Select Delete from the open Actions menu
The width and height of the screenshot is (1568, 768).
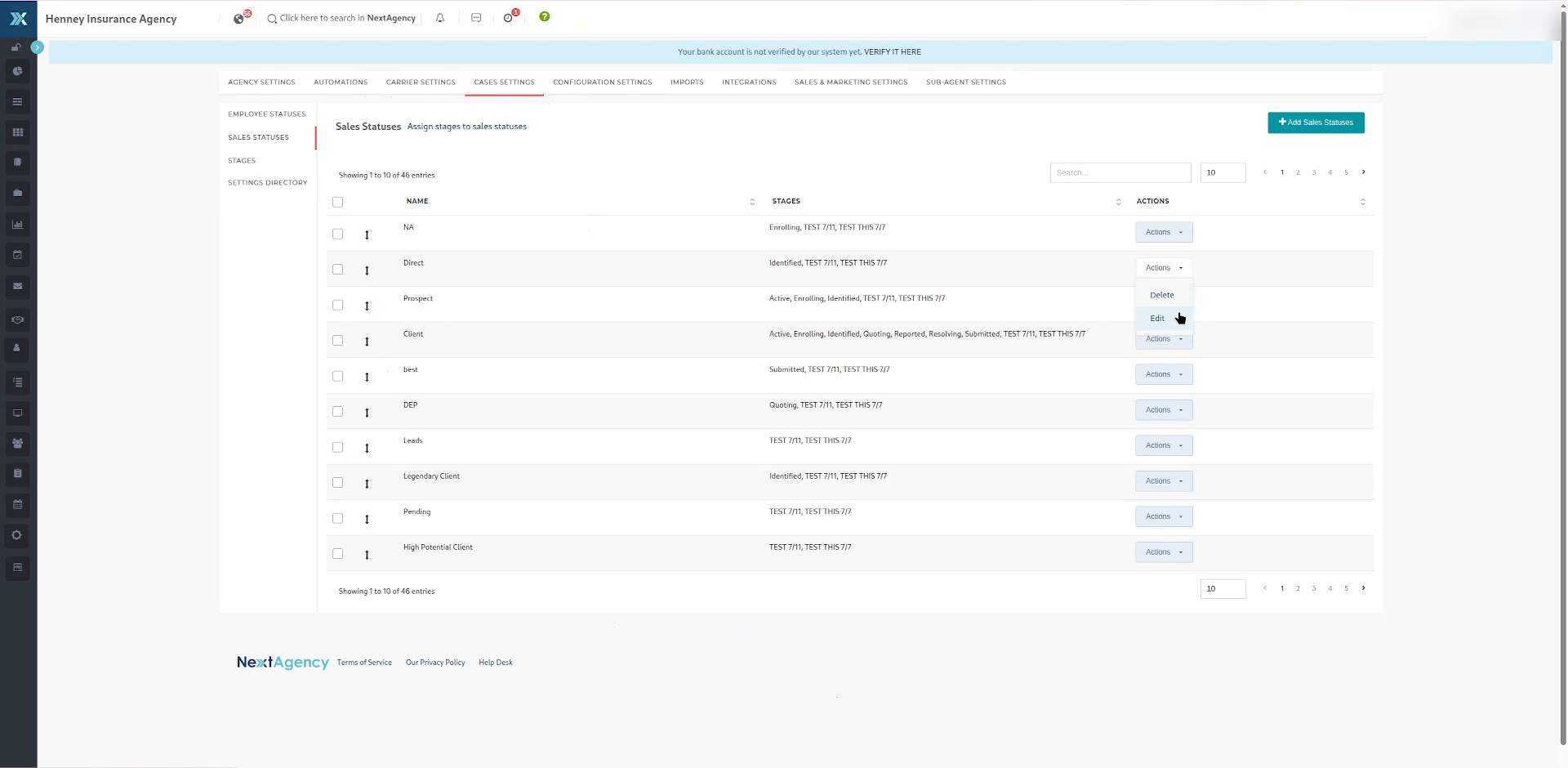pyautogui.click(x=1164, y=295)
